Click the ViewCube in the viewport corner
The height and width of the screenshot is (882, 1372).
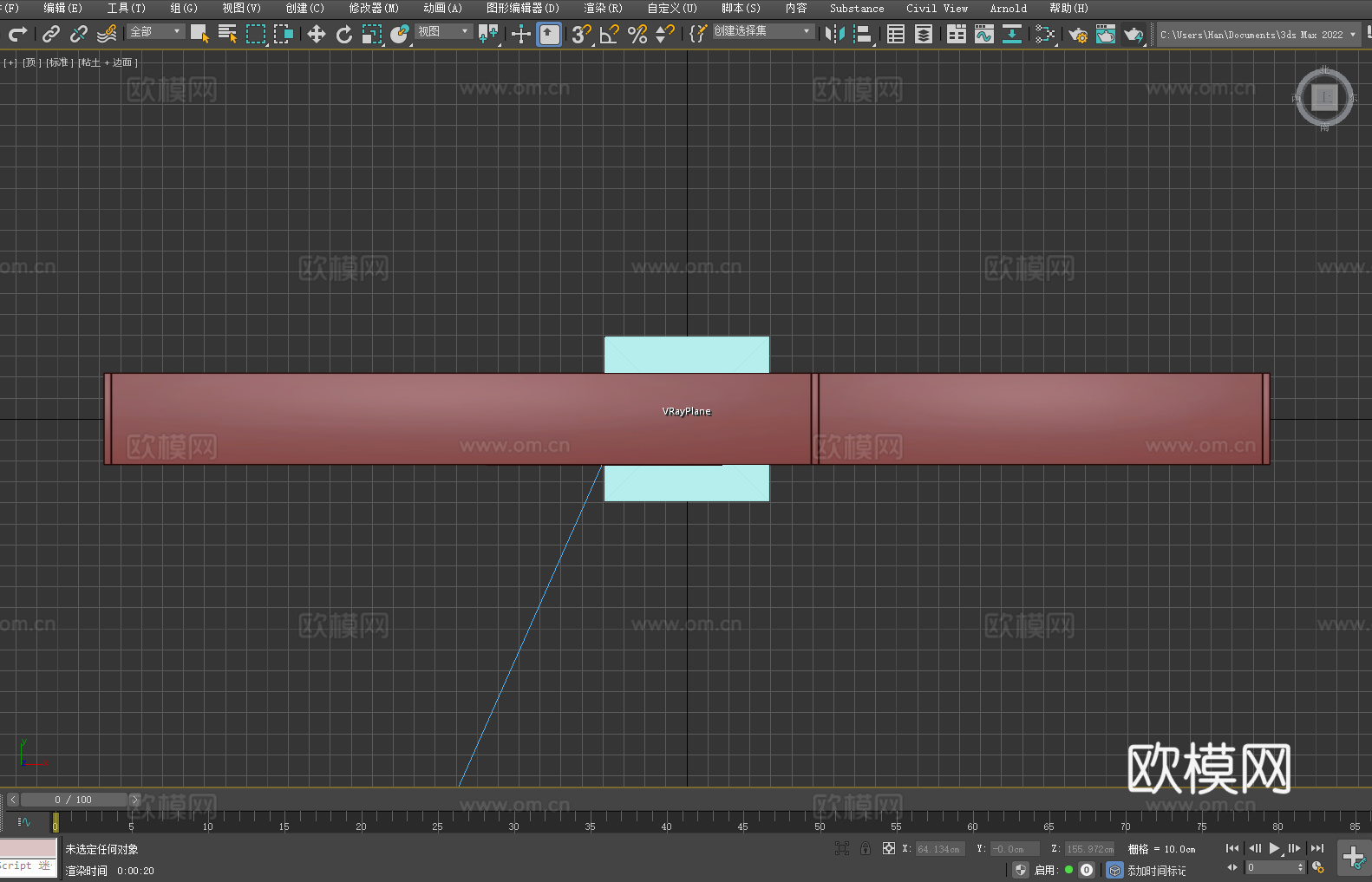coord(1324,97)
